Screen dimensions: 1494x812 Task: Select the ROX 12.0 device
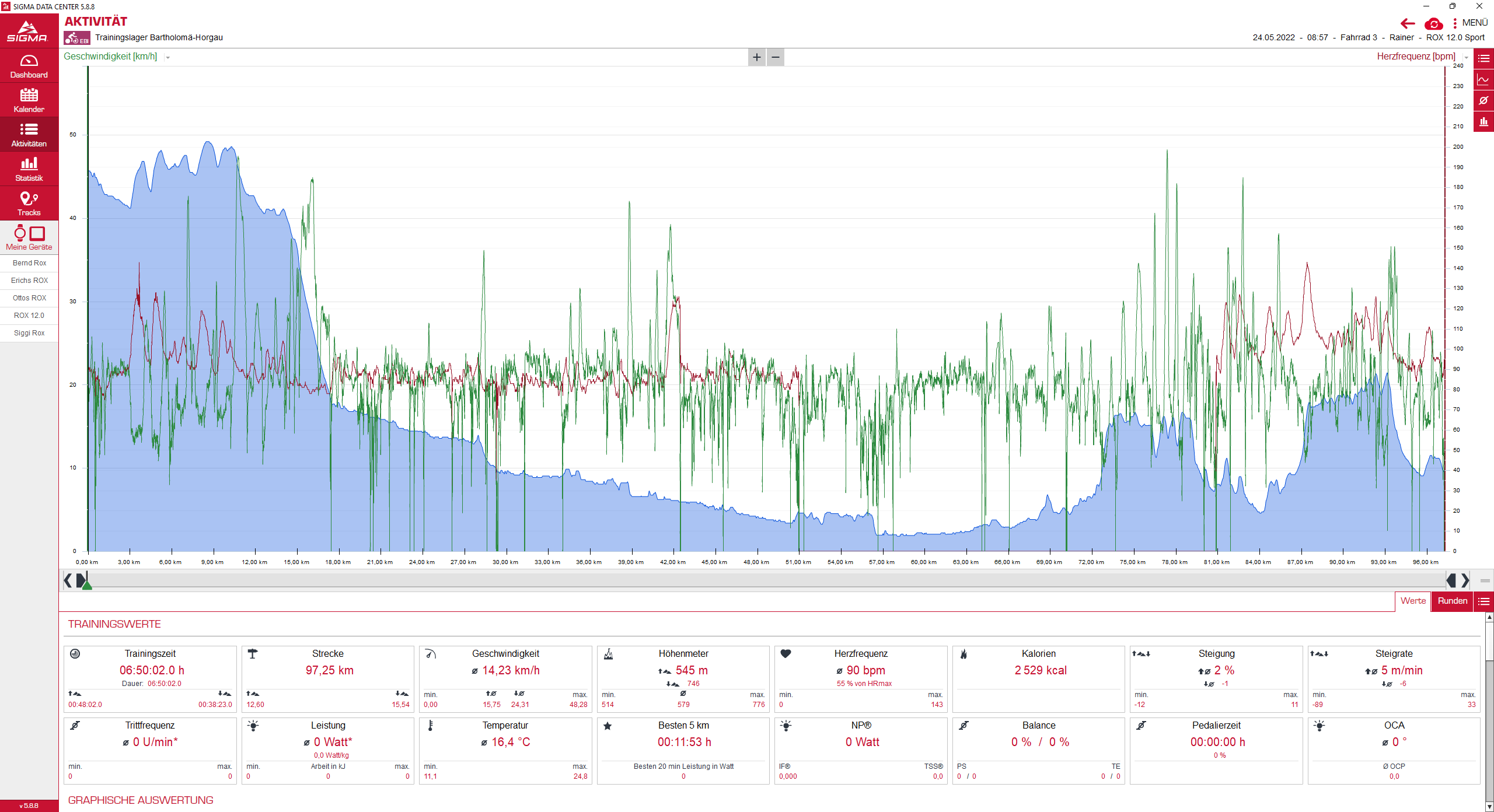(x=29, y=316)
